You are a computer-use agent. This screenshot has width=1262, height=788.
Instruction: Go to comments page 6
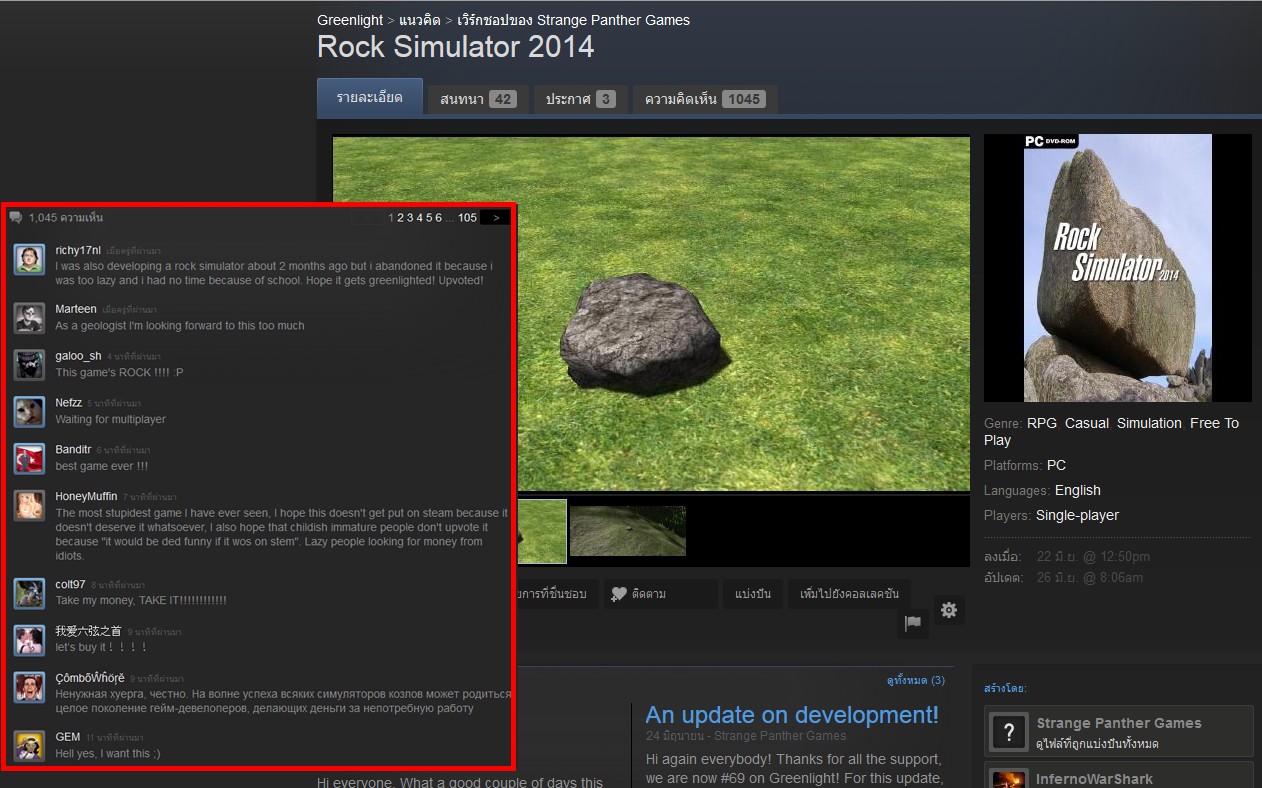tap(438, 218)
